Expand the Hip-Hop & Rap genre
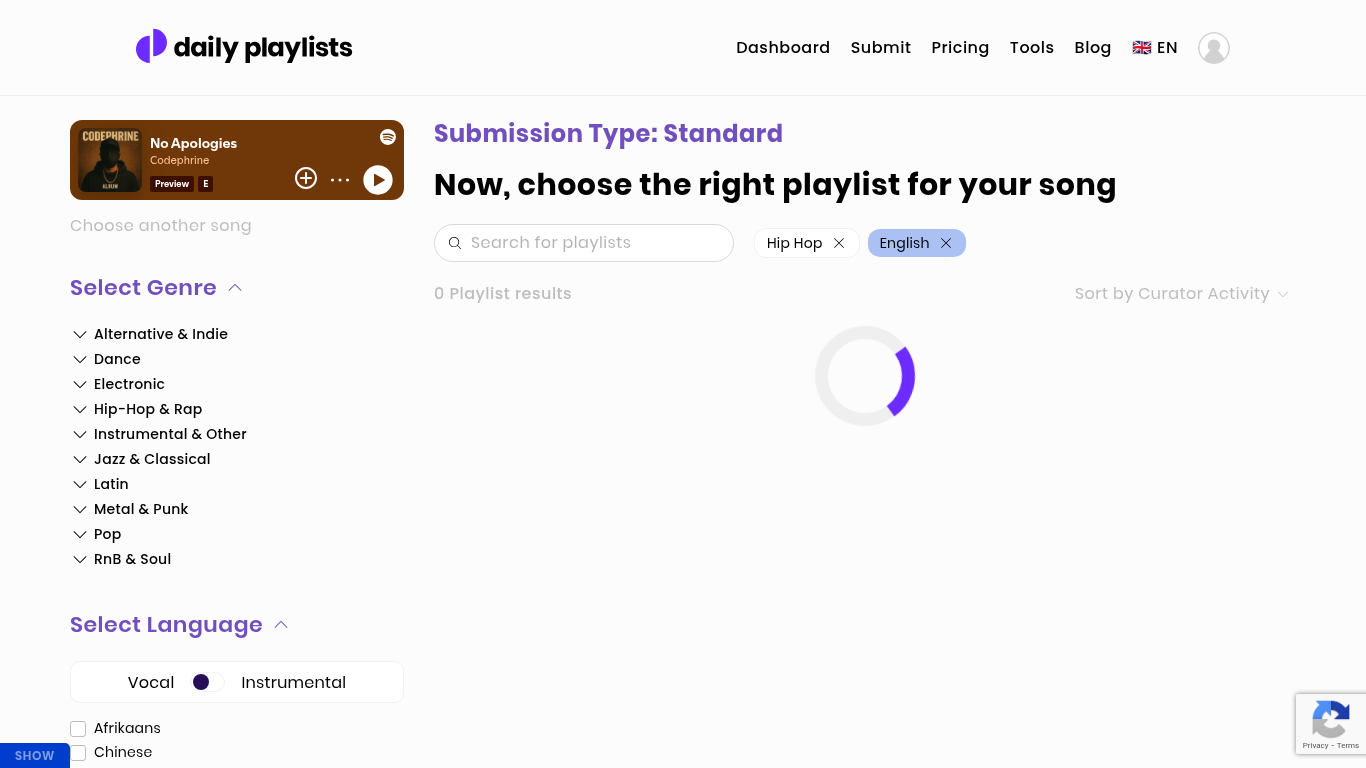This screenshot has height=768, width=1366. click(x=80, y=409)
